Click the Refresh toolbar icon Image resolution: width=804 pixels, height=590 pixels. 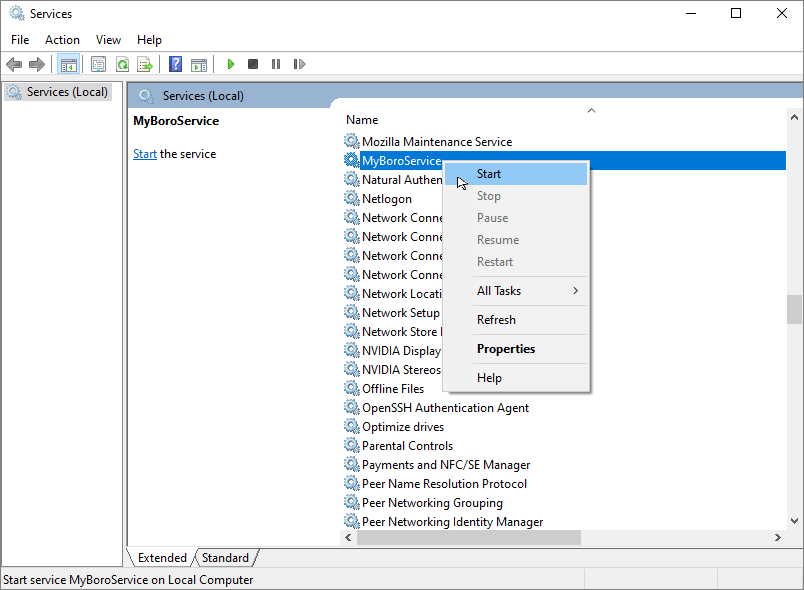pyautogui.click(x=122, y=64)
